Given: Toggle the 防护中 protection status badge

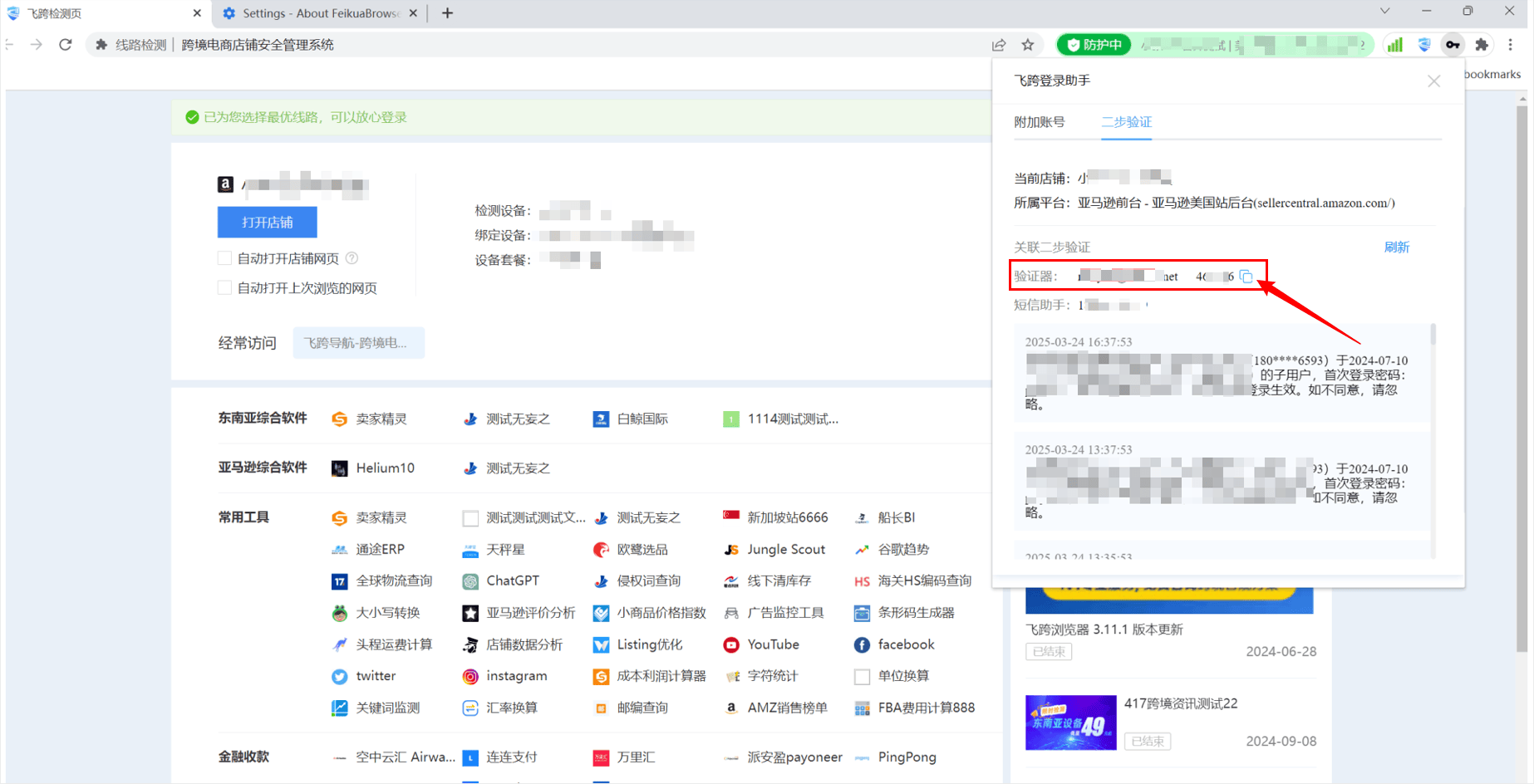Looking at the screenshot, I should point(1094,45).
